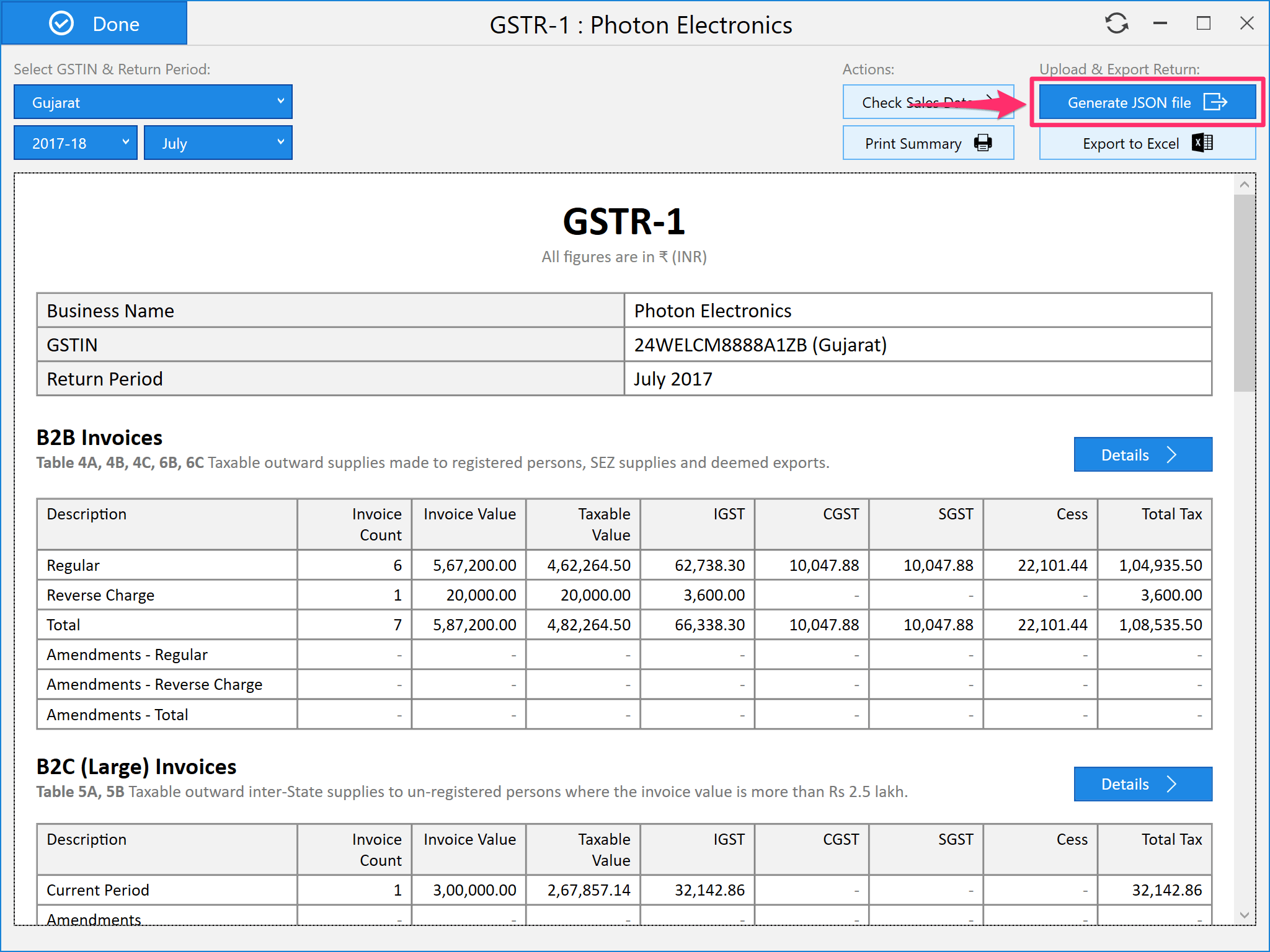The image size is (1270, 952).
Task: Click the chevron on B2B Invoices Details
Action: point(1171,455)
